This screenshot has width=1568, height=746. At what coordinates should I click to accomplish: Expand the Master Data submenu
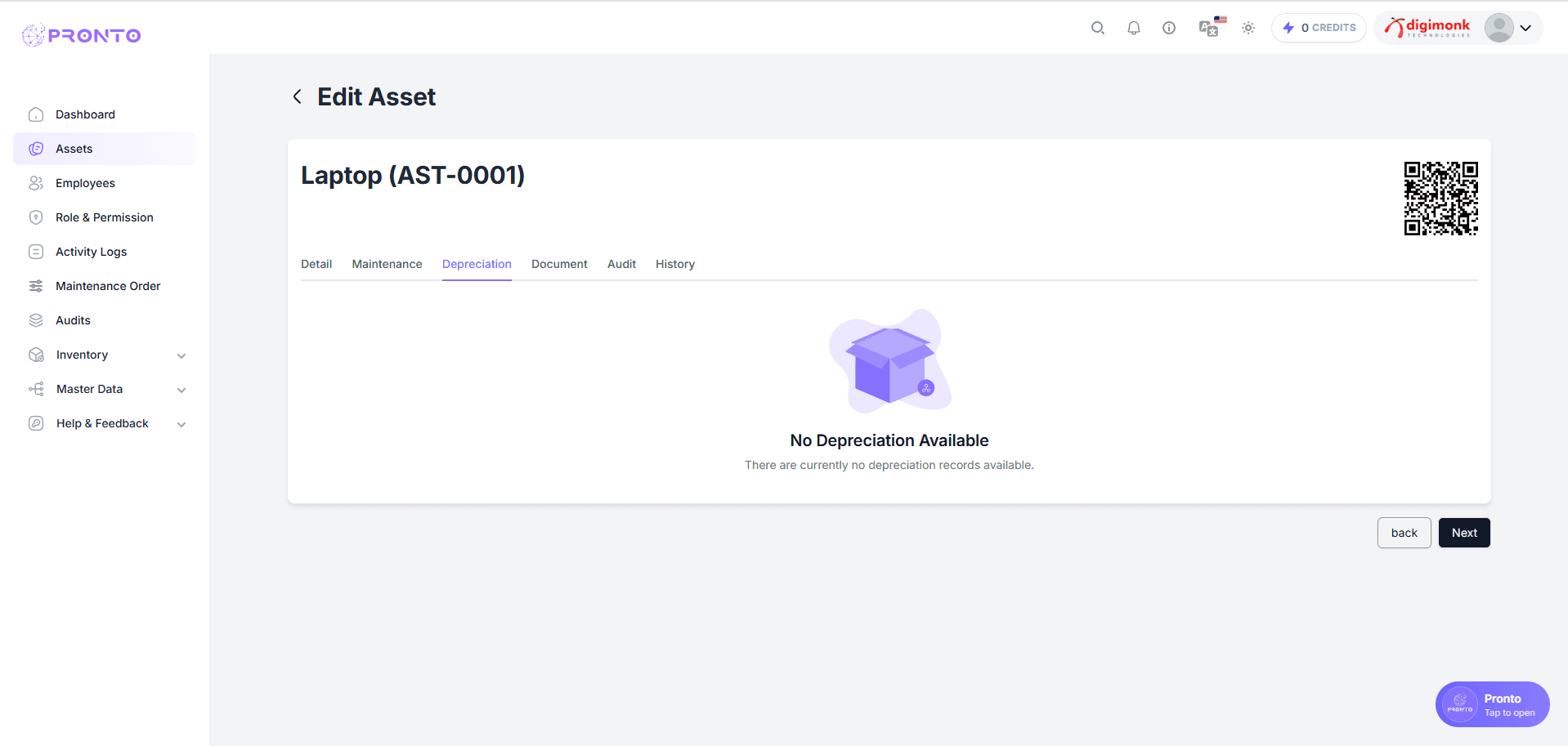[x=181, y=390]
